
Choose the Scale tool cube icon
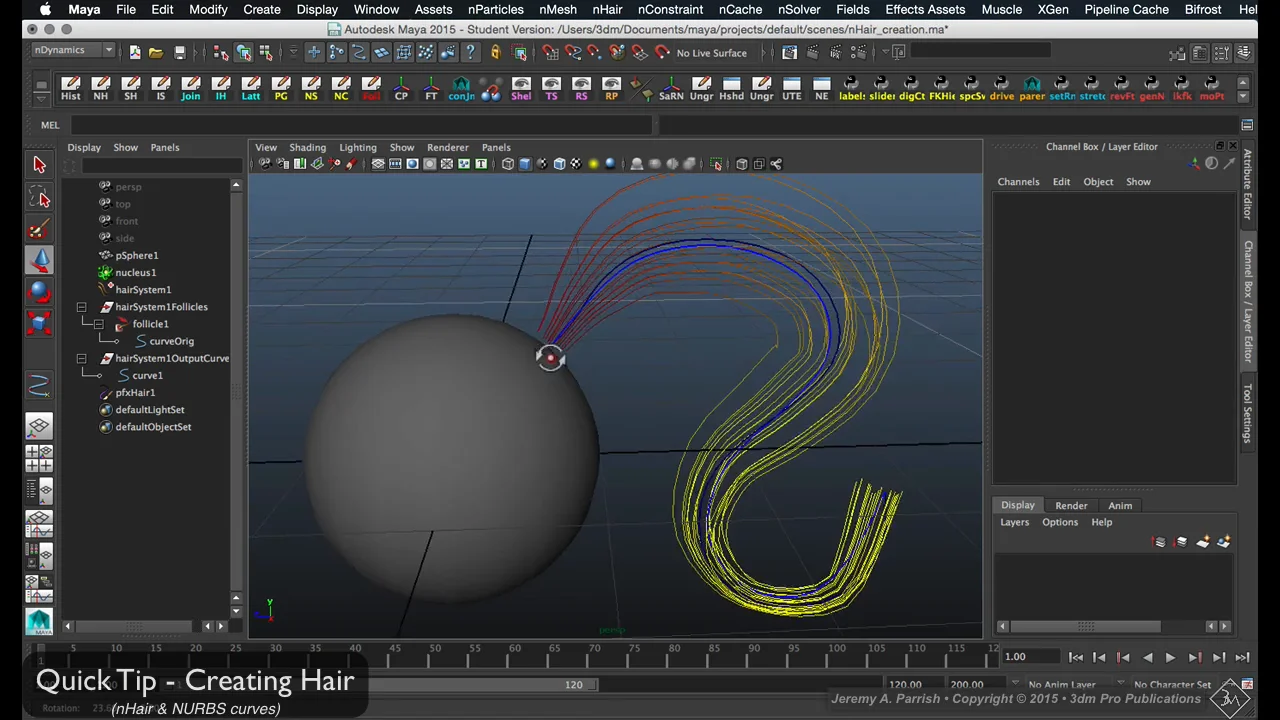[39, 322]
